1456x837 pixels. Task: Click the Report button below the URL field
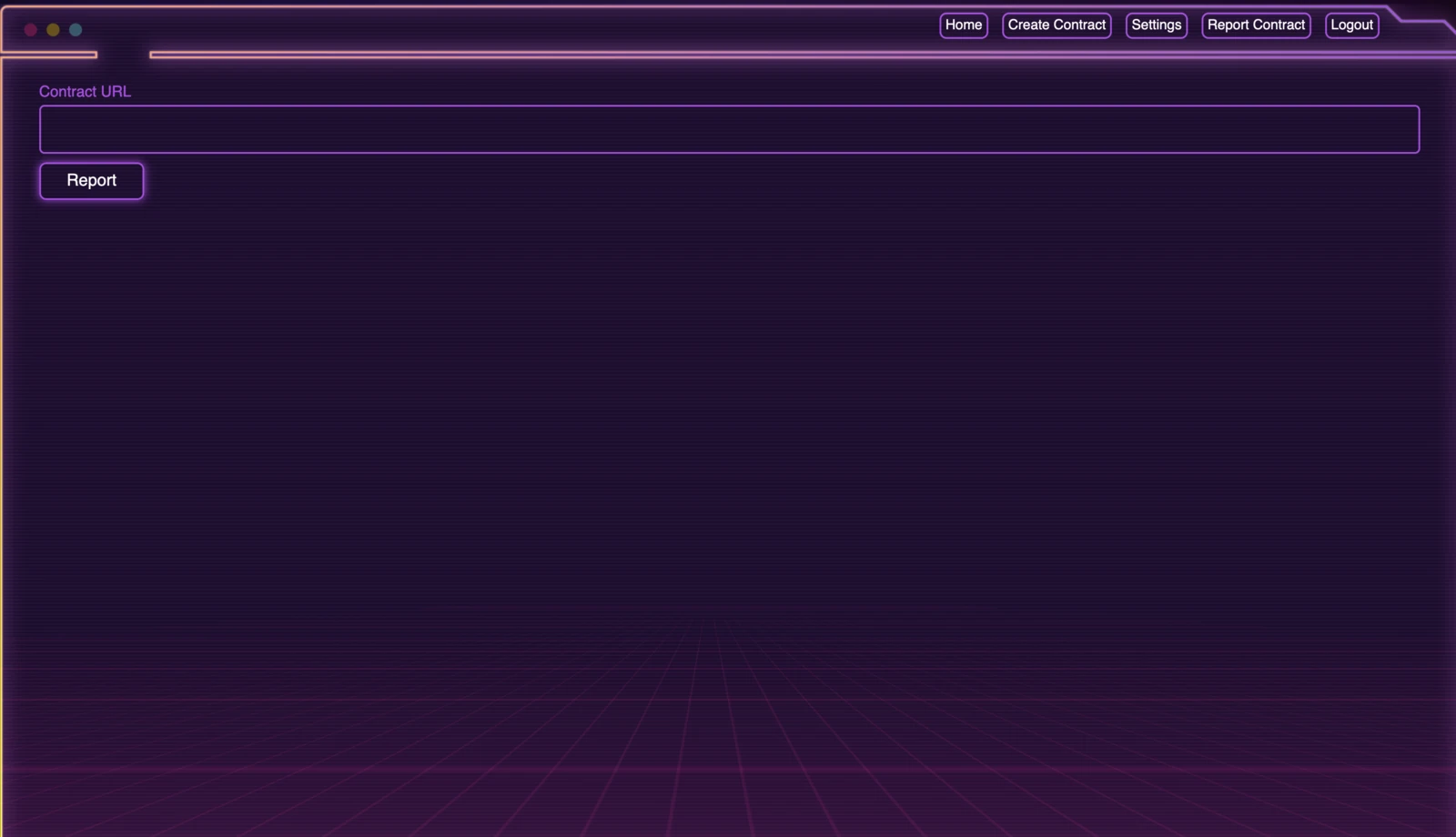[91, 181]
